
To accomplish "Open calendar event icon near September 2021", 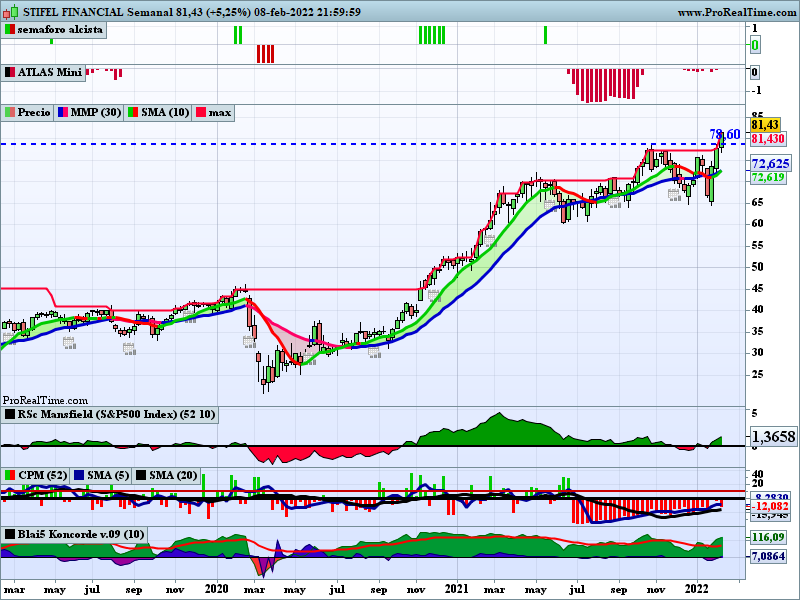I will pyautogui.click(x=615, y=202).
